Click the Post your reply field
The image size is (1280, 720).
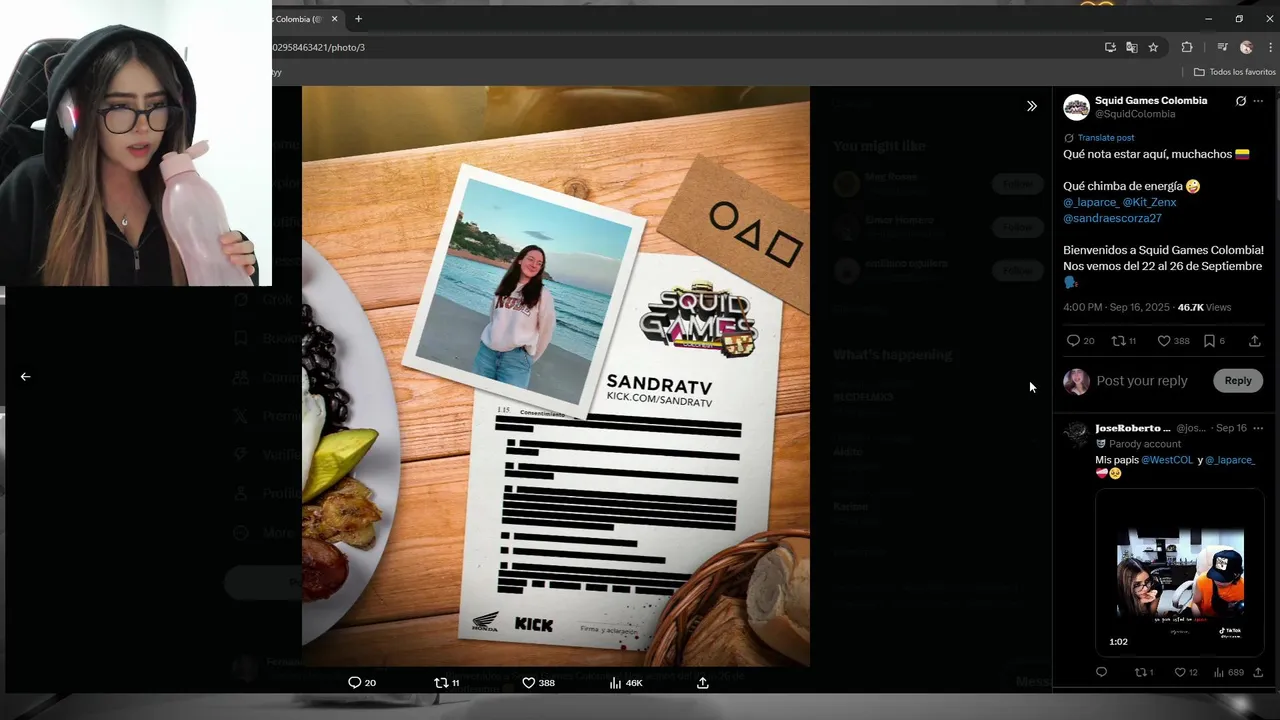click(x=1142, y=380)
